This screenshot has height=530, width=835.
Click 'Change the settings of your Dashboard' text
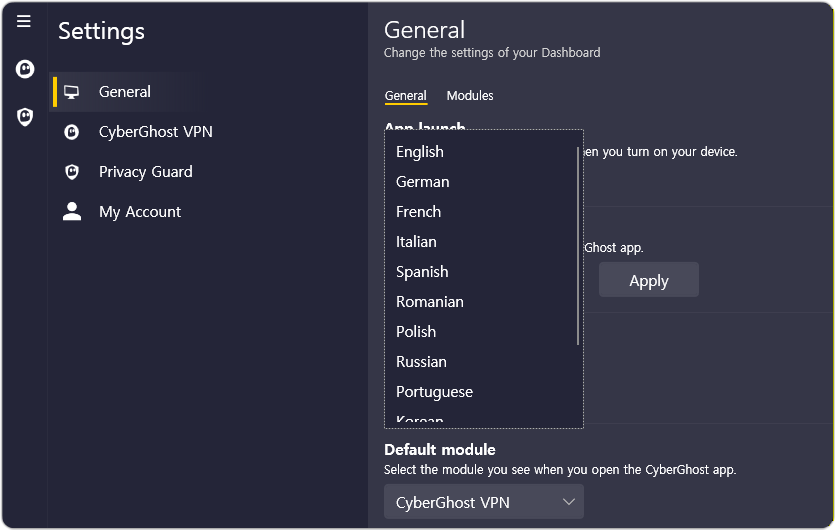[x=492, y=53]
